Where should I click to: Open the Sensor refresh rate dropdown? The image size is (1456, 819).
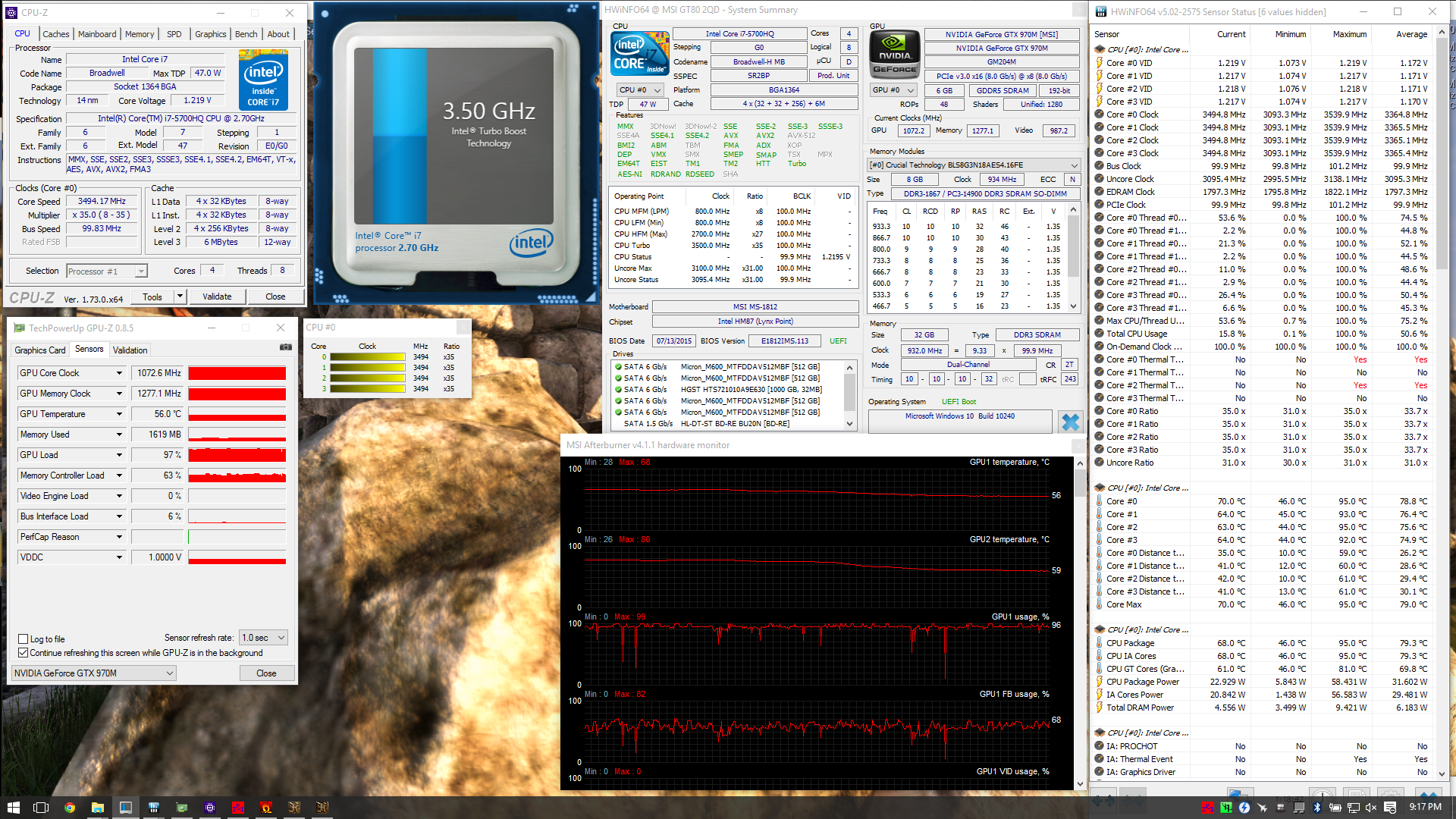(263, 638)
